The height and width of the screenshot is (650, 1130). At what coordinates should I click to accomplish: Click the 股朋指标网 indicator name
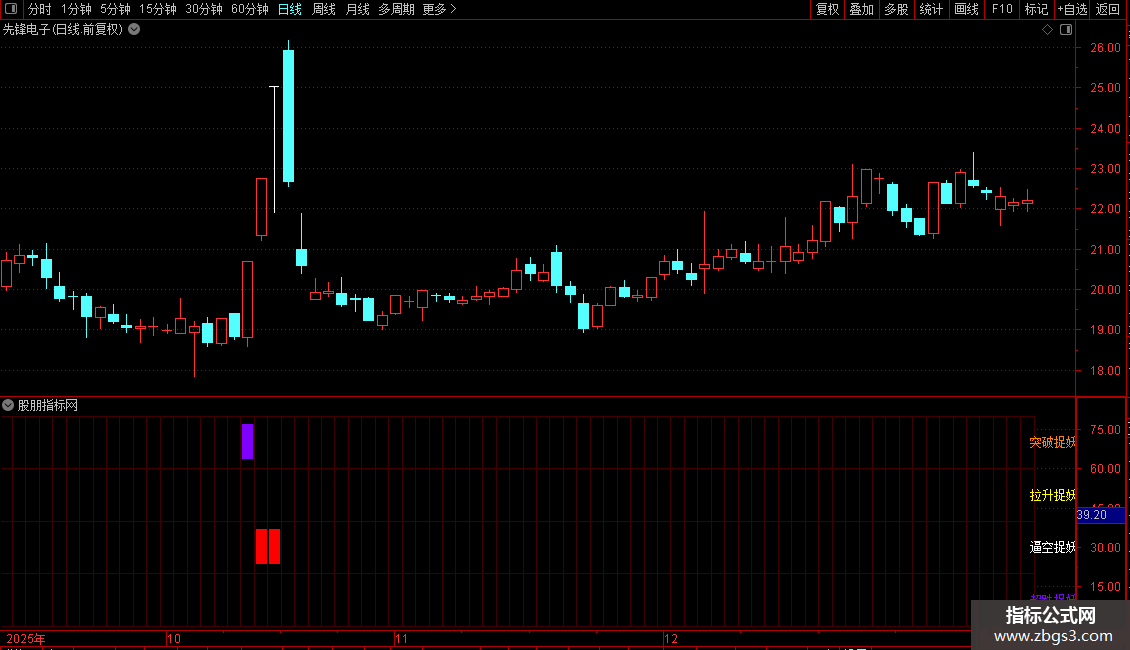48,406
